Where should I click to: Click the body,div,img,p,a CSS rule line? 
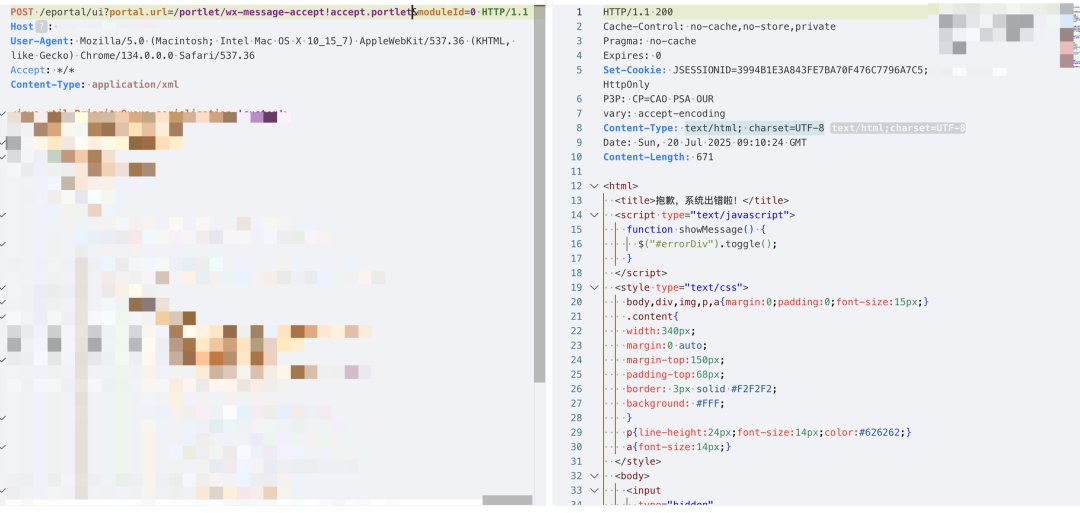778,302
